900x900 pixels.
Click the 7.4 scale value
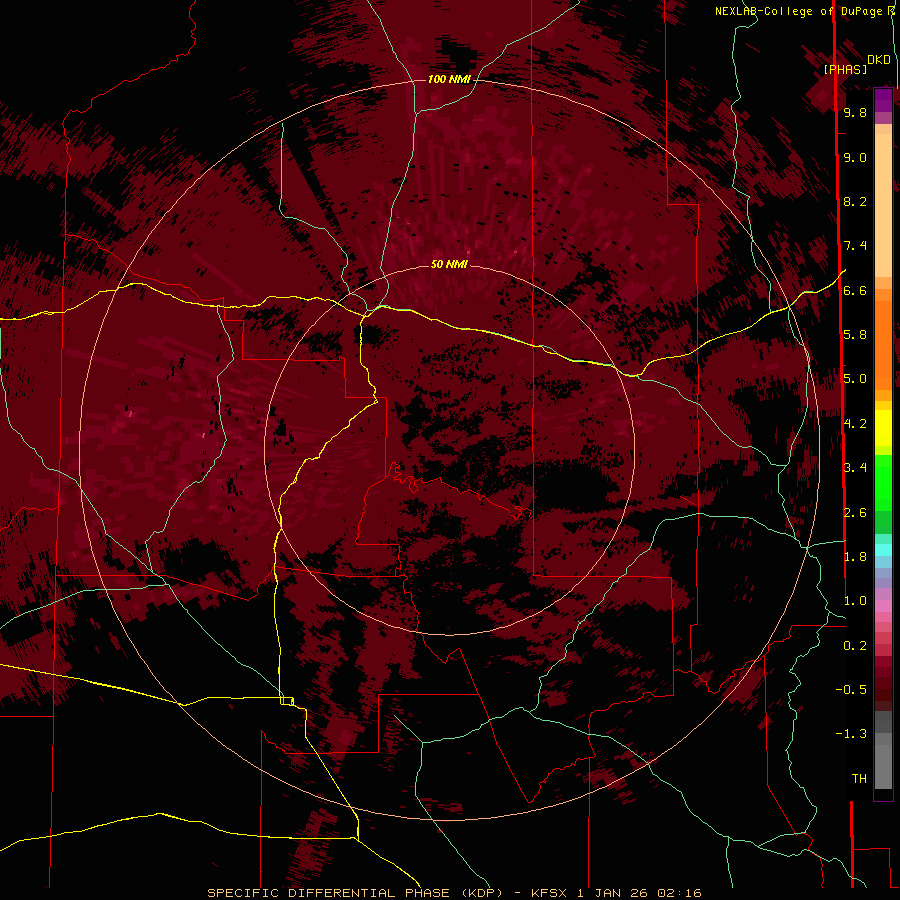(x=855, y=246)
